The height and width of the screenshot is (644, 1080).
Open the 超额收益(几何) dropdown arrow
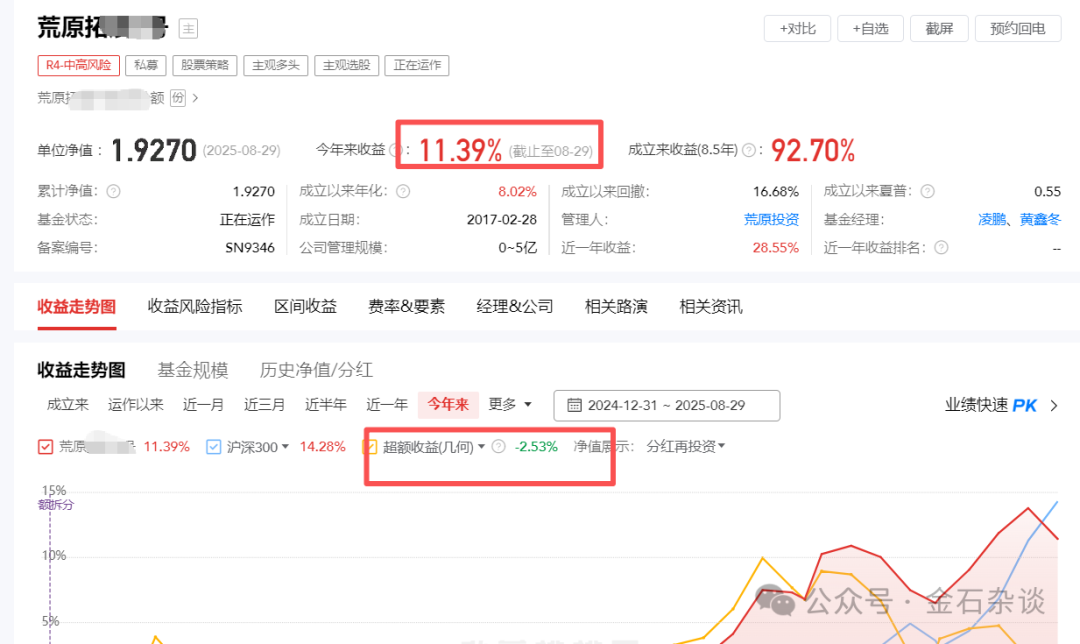[x=481, y=446]
